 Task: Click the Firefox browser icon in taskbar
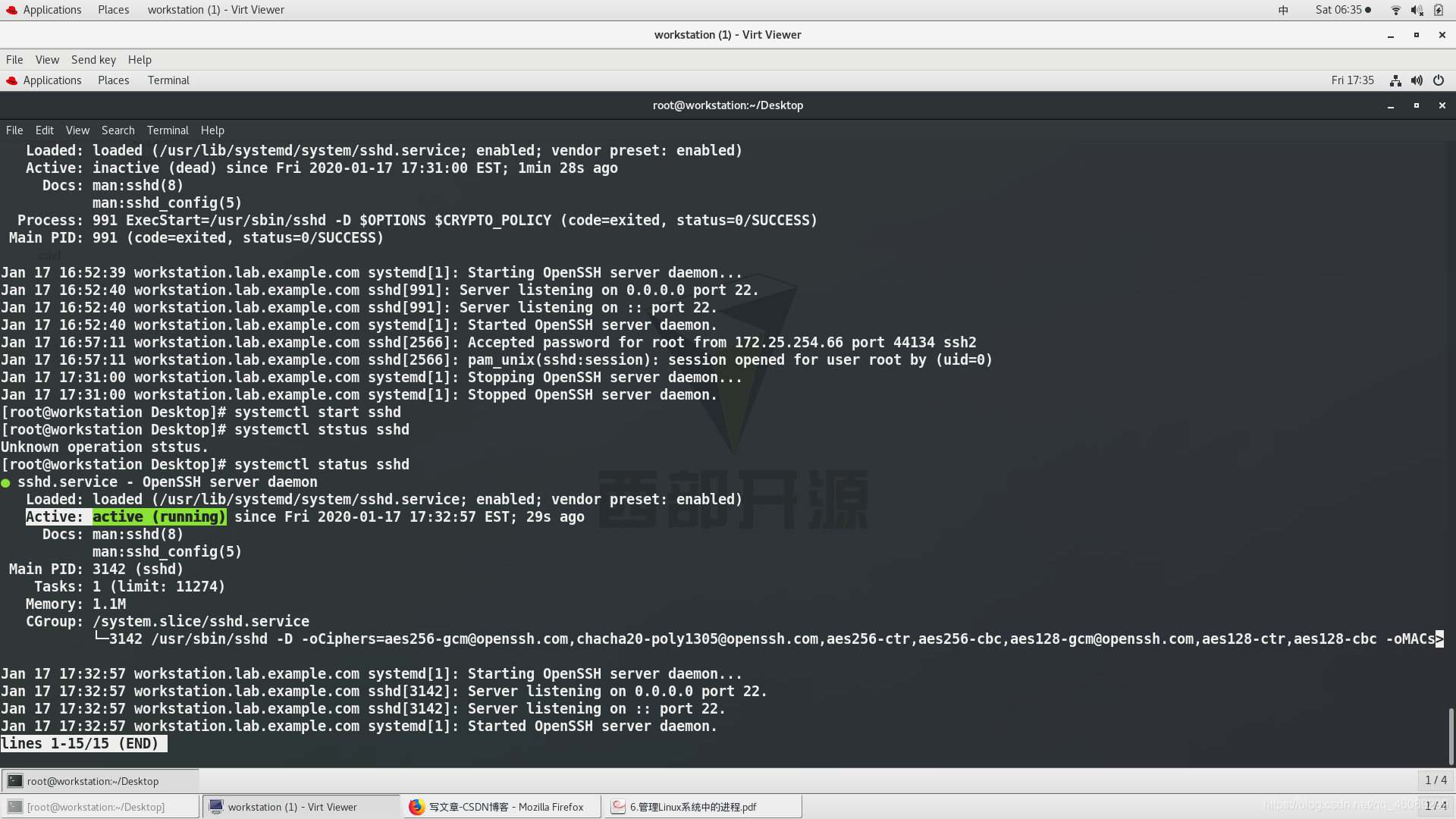tap(415, 806)
